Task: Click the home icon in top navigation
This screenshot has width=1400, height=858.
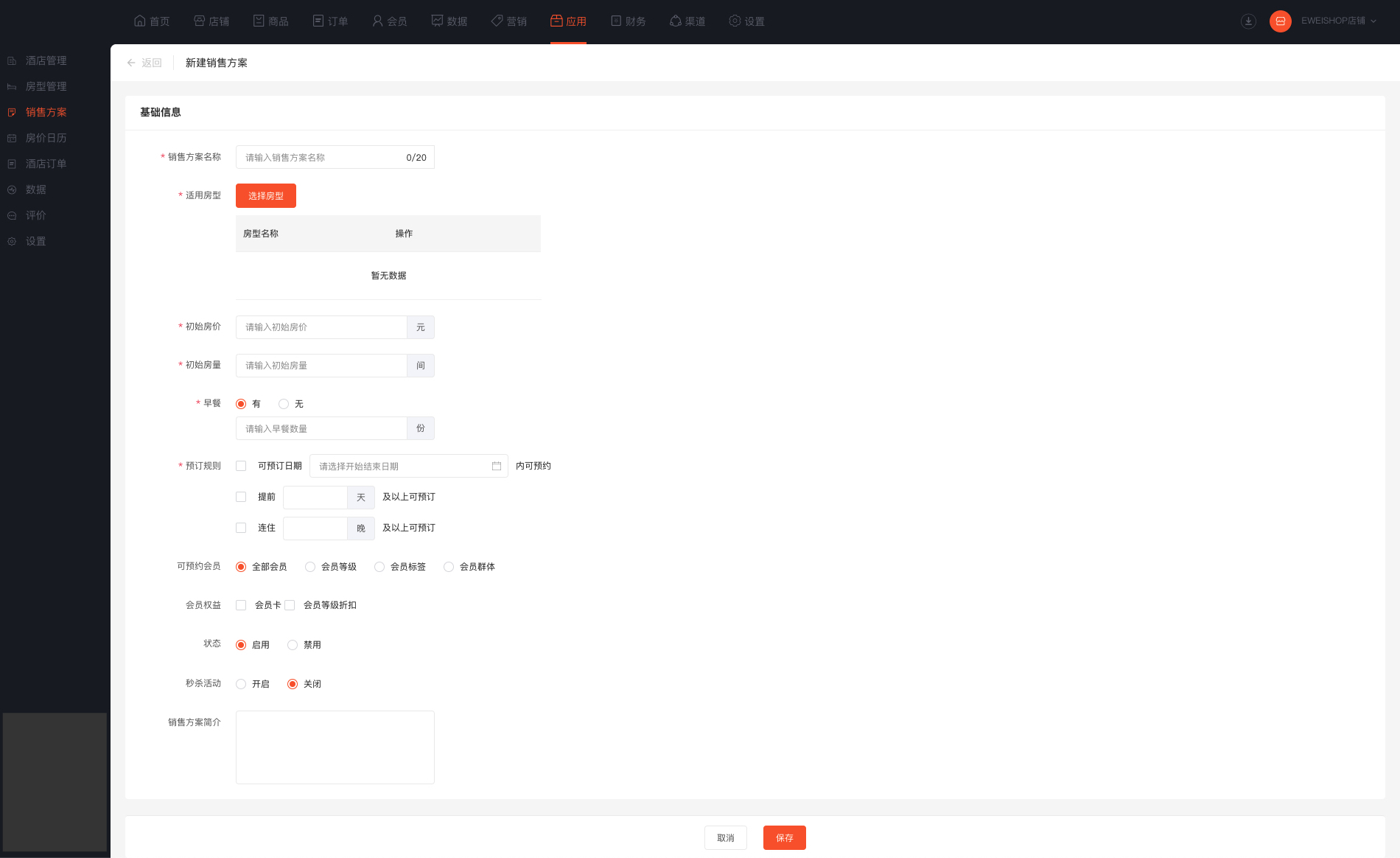Action: tap(140, 21)
